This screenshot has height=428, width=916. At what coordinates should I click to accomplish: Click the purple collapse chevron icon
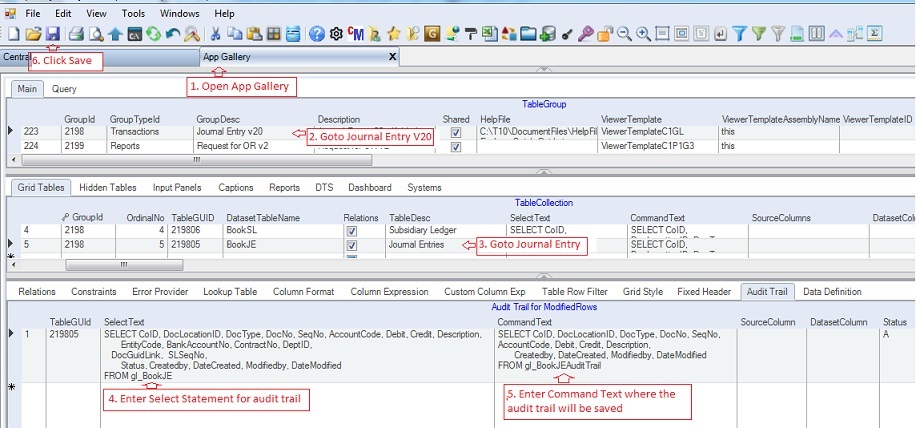click(x=836, y=34)
